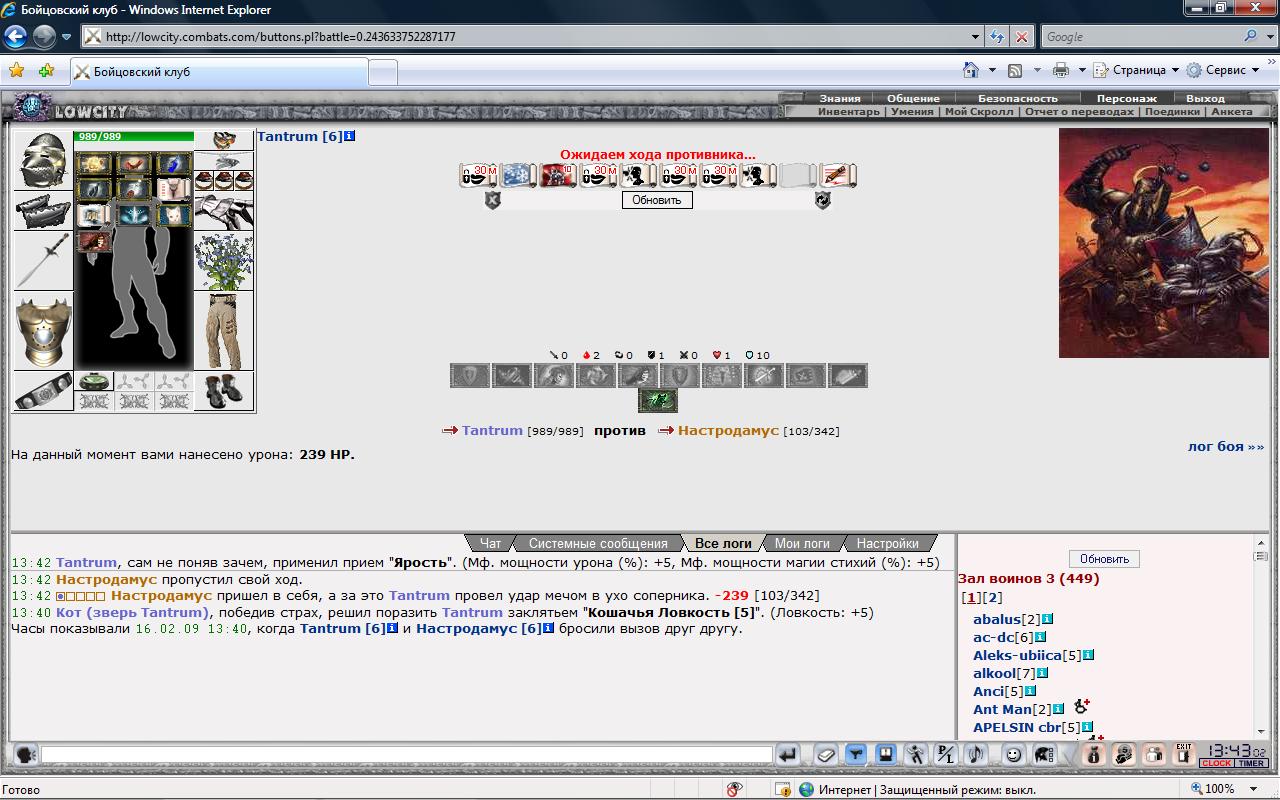
Task: Click the green 989/989 health bar
Action: tap(134, 137)
